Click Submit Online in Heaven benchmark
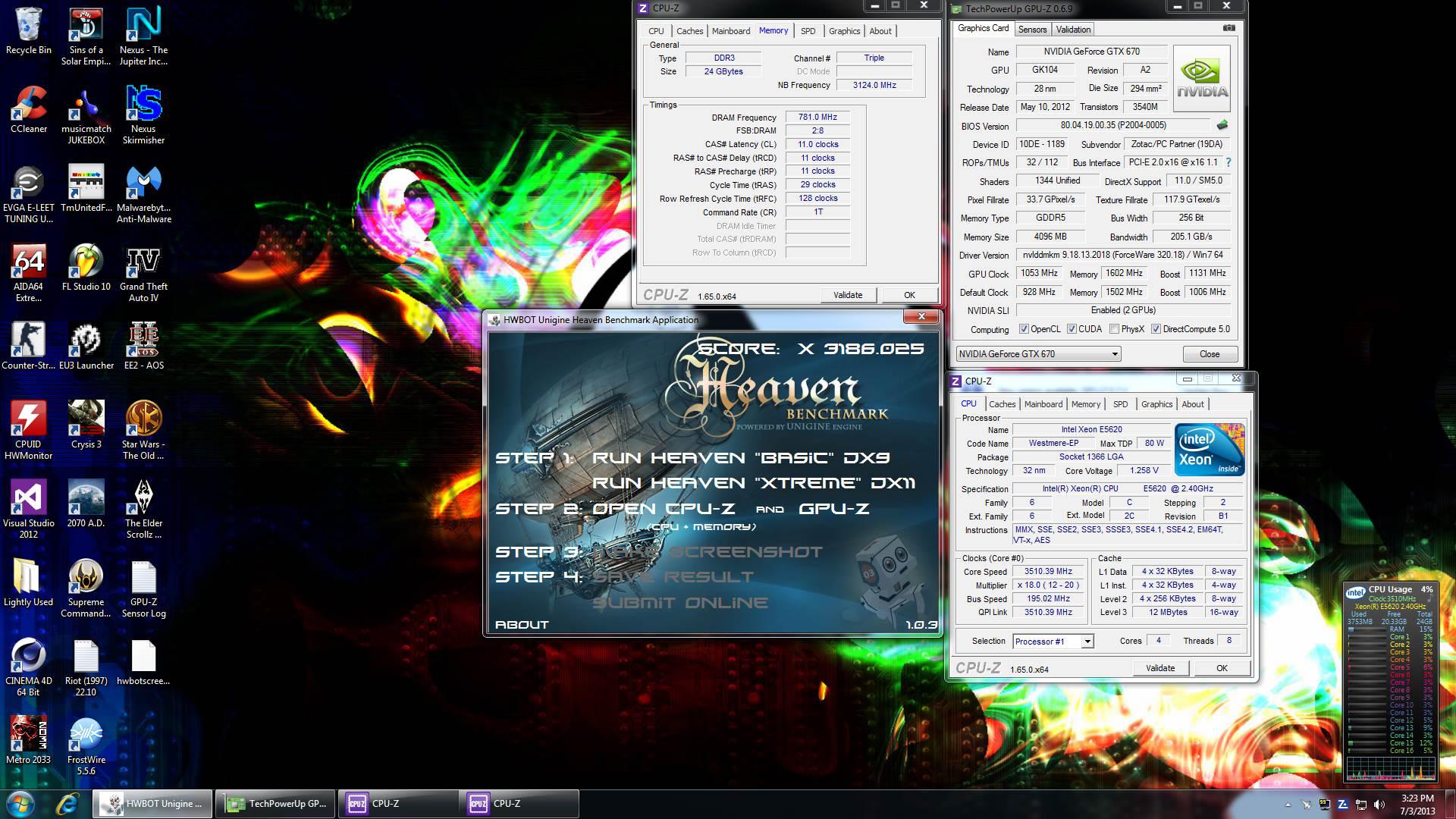 (680, 603)
